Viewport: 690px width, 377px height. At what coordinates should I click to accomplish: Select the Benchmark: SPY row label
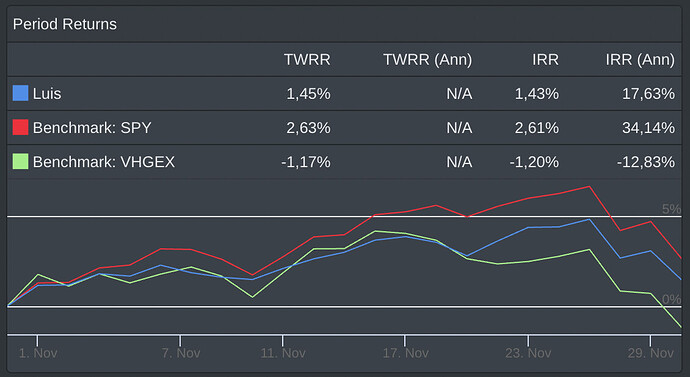point(92,128)
